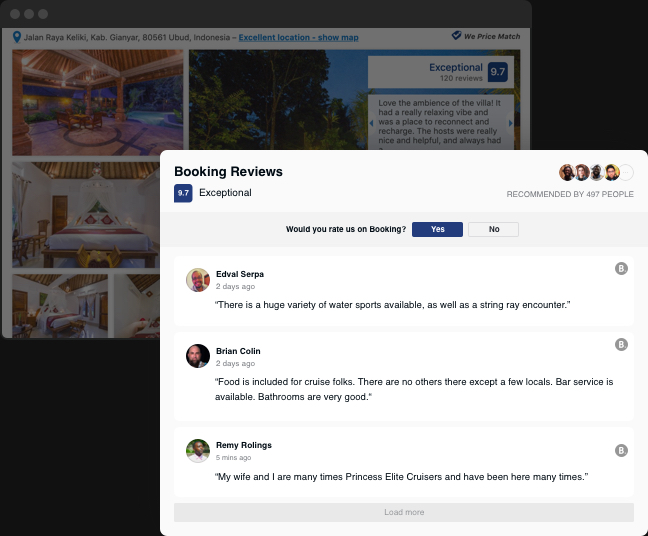Open Edval Serpa's profile avatar
The width and height of the screenshot is (648, 536).
coord(198,280)
